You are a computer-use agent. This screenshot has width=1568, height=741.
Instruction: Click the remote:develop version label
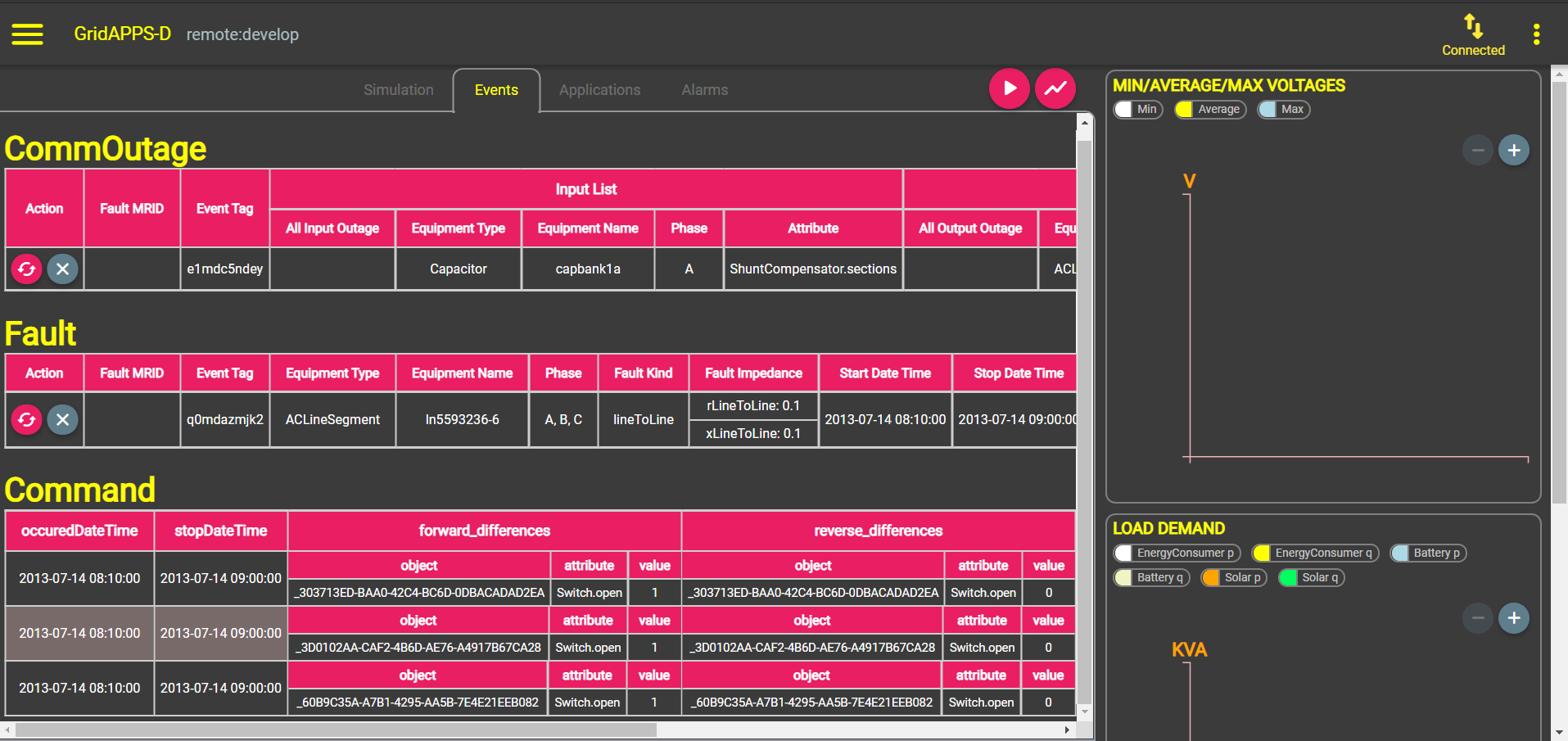click(x=242, y=34)
